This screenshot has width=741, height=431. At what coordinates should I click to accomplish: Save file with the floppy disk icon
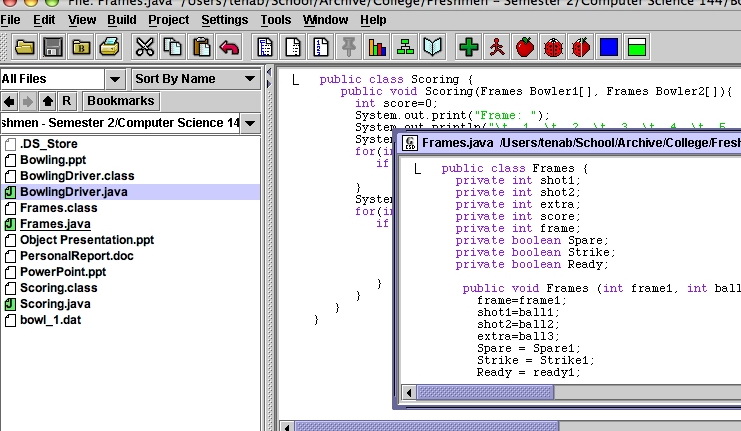pos(53,47)
